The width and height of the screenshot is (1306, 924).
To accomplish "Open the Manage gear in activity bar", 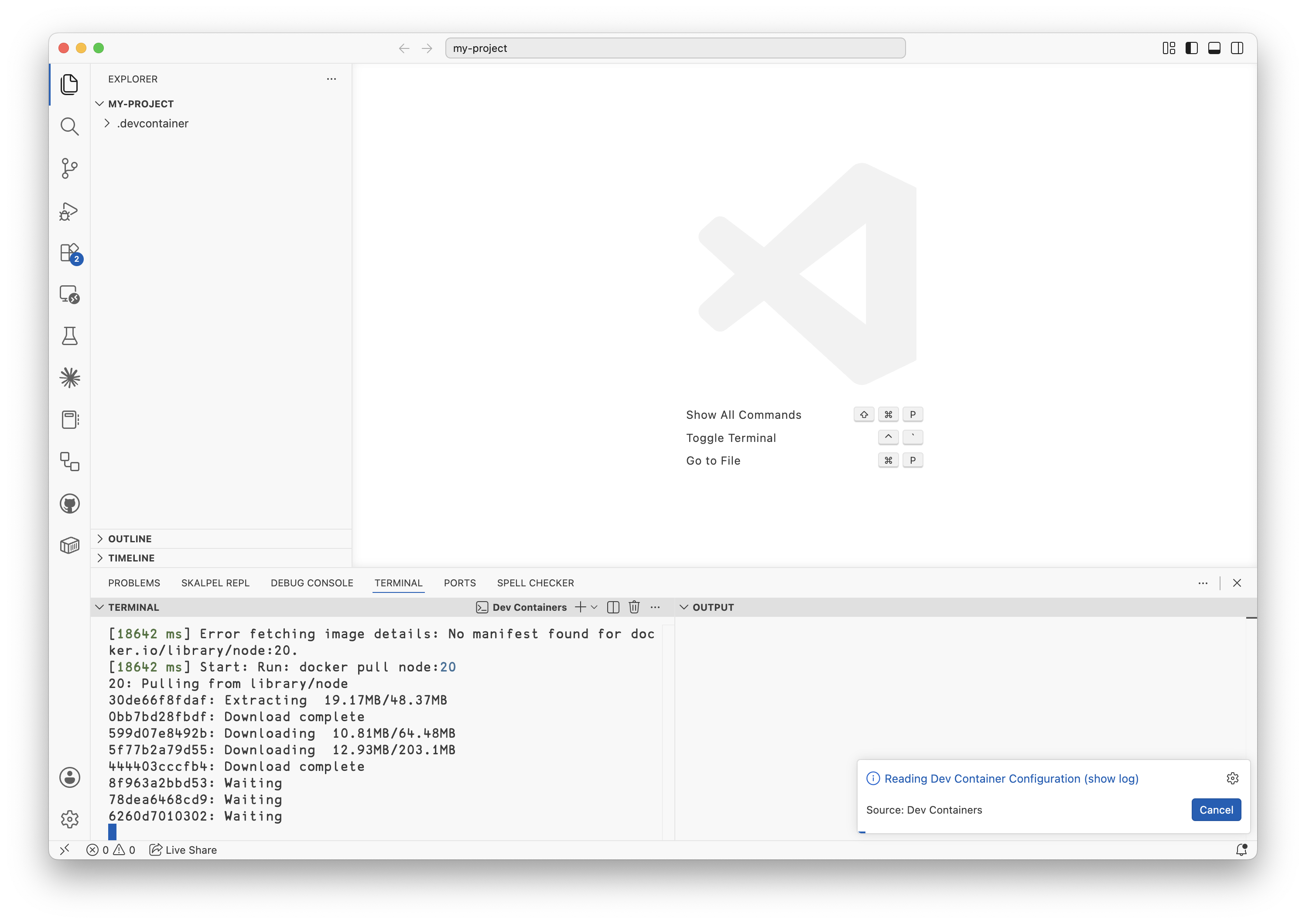I will click(69, 819).
